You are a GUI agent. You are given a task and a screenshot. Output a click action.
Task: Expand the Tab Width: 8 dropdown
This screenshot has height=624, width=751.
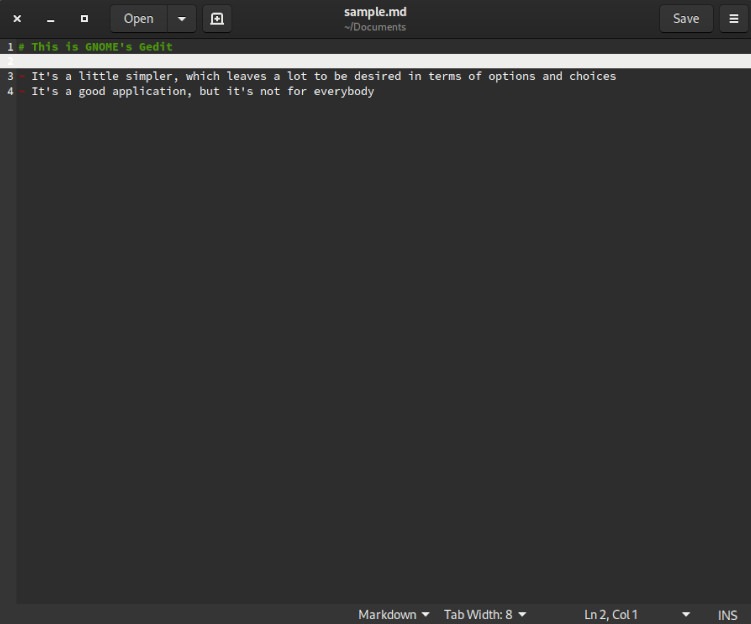[484, 614]
